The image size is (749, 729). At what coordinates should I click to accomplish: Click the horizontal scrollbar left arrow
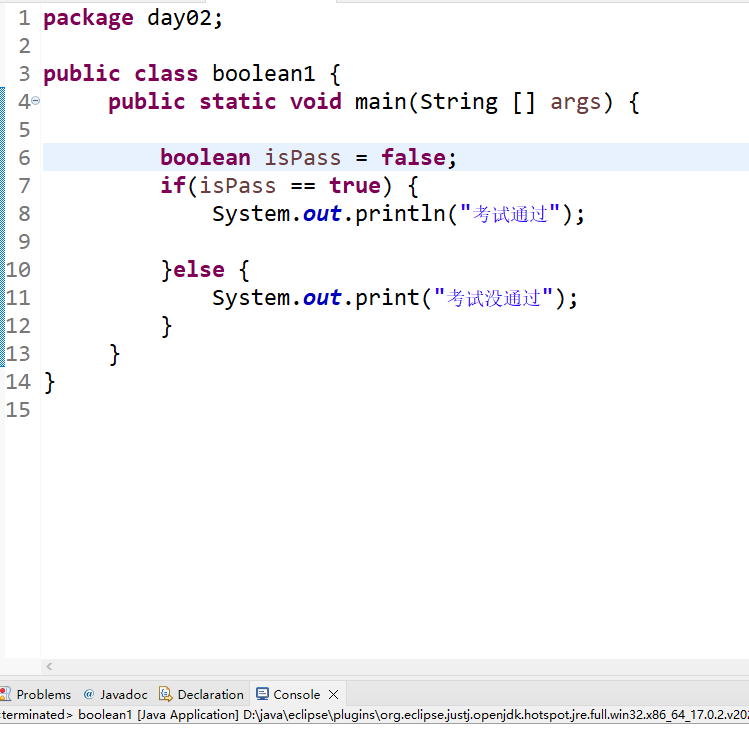tap(49, 666)
